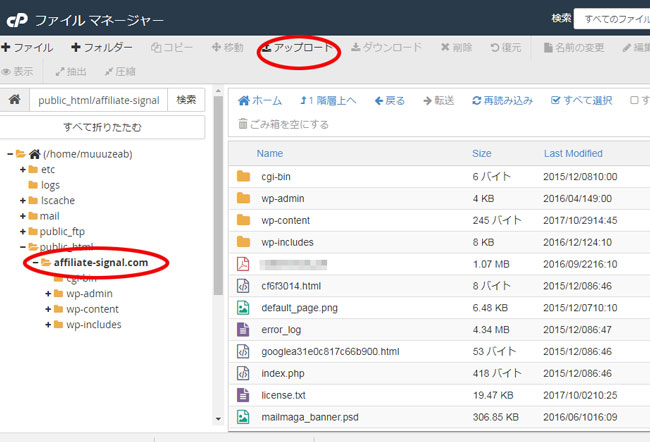This screenshot has height=442, width=650.
Task: Click the ダウンロード download toolbar button
Action: click(386, 48)
